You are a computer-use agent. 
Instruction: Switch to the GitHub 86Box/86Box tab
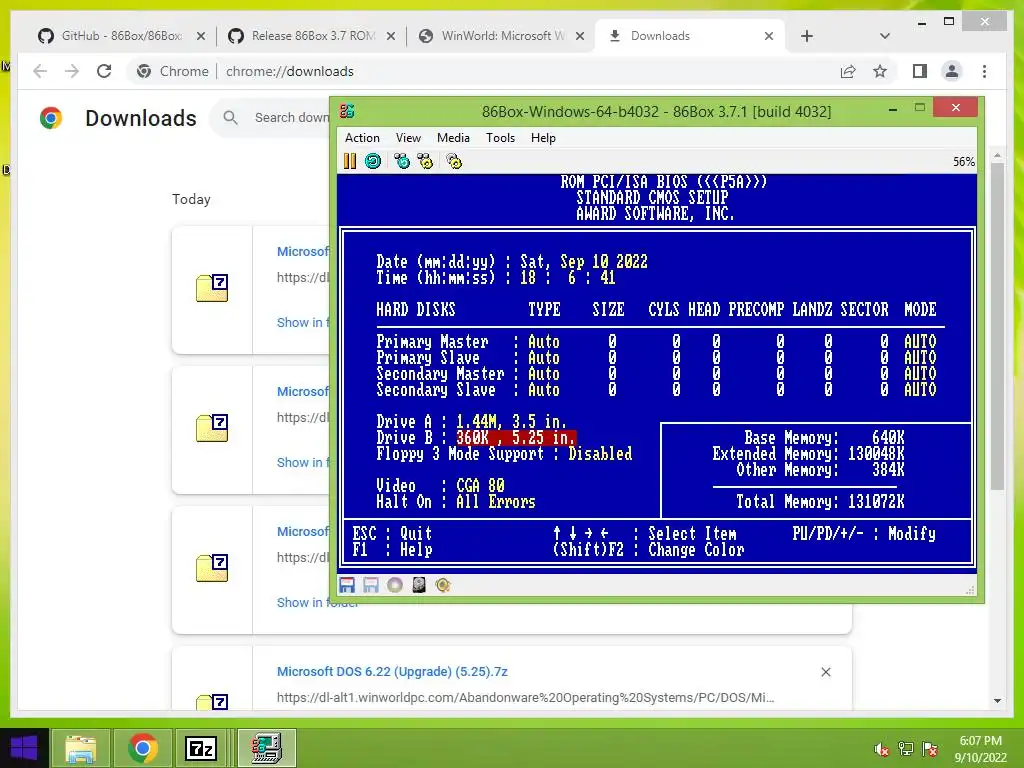click(121, 36)
